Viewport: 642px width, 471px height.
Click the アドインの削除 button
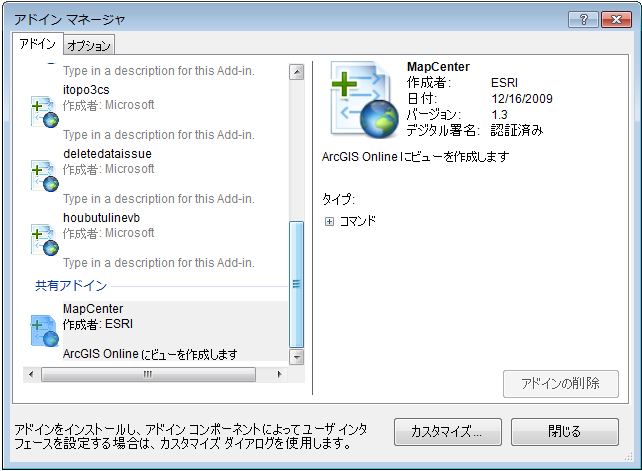click(561, 384)
